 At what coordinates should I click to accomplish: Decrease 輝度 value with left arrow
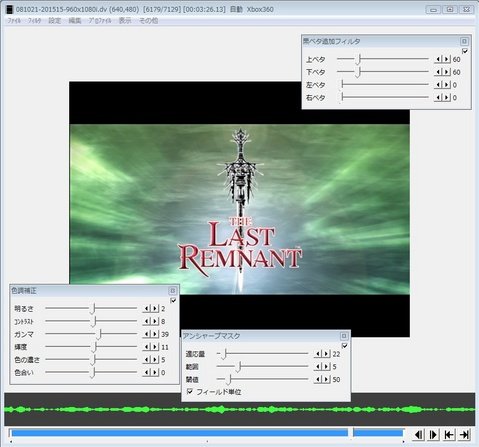tap(147, 347)
